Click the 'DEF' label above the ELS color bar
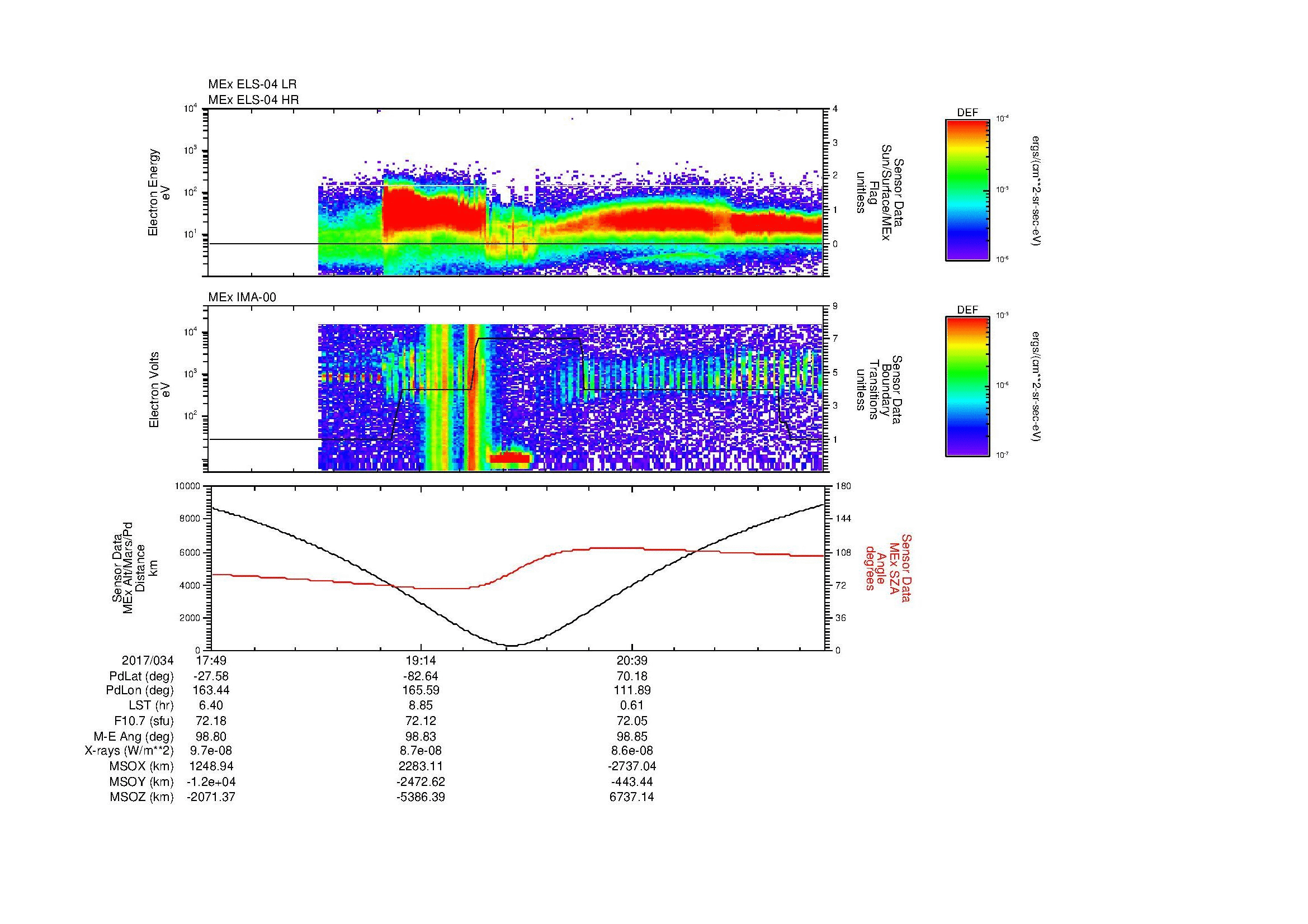This screenshot has height=924, width=1308. 967,113
